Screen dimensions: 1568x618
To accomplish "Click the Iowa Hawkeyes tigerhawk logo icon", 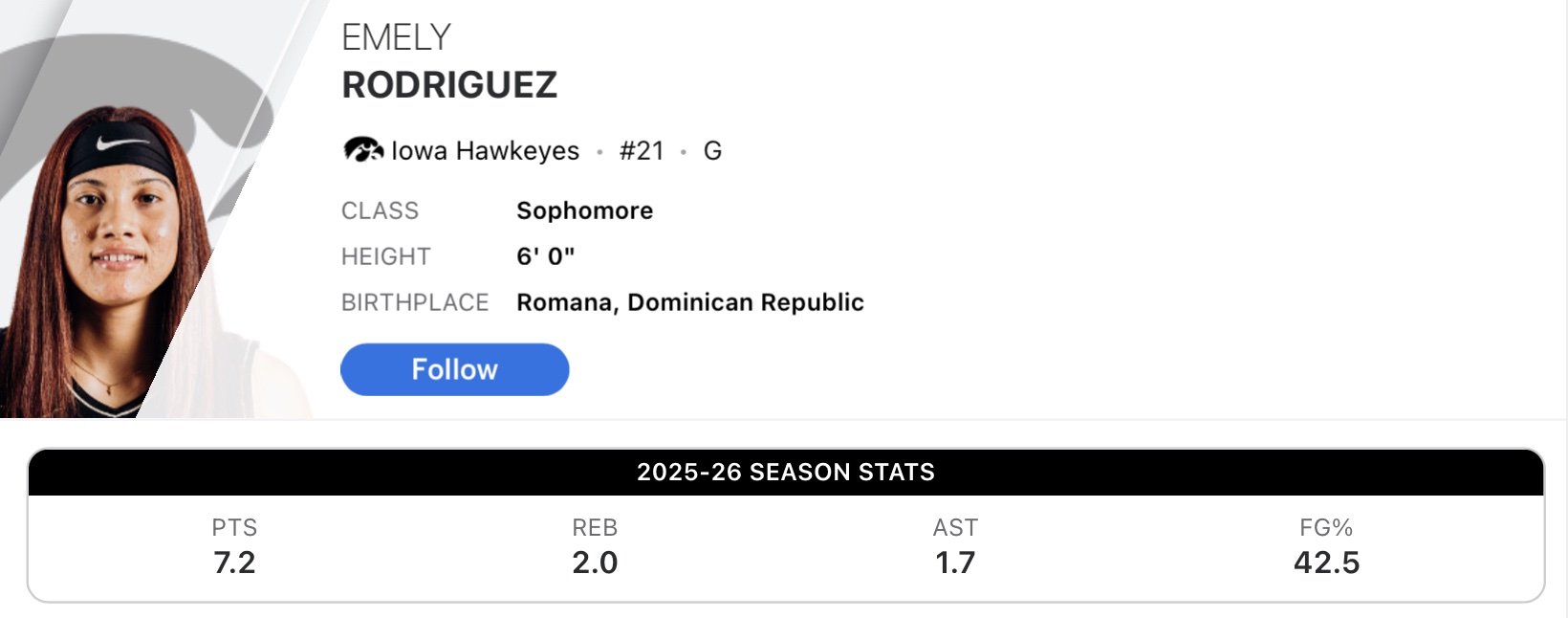I will [x=362, y=150].
